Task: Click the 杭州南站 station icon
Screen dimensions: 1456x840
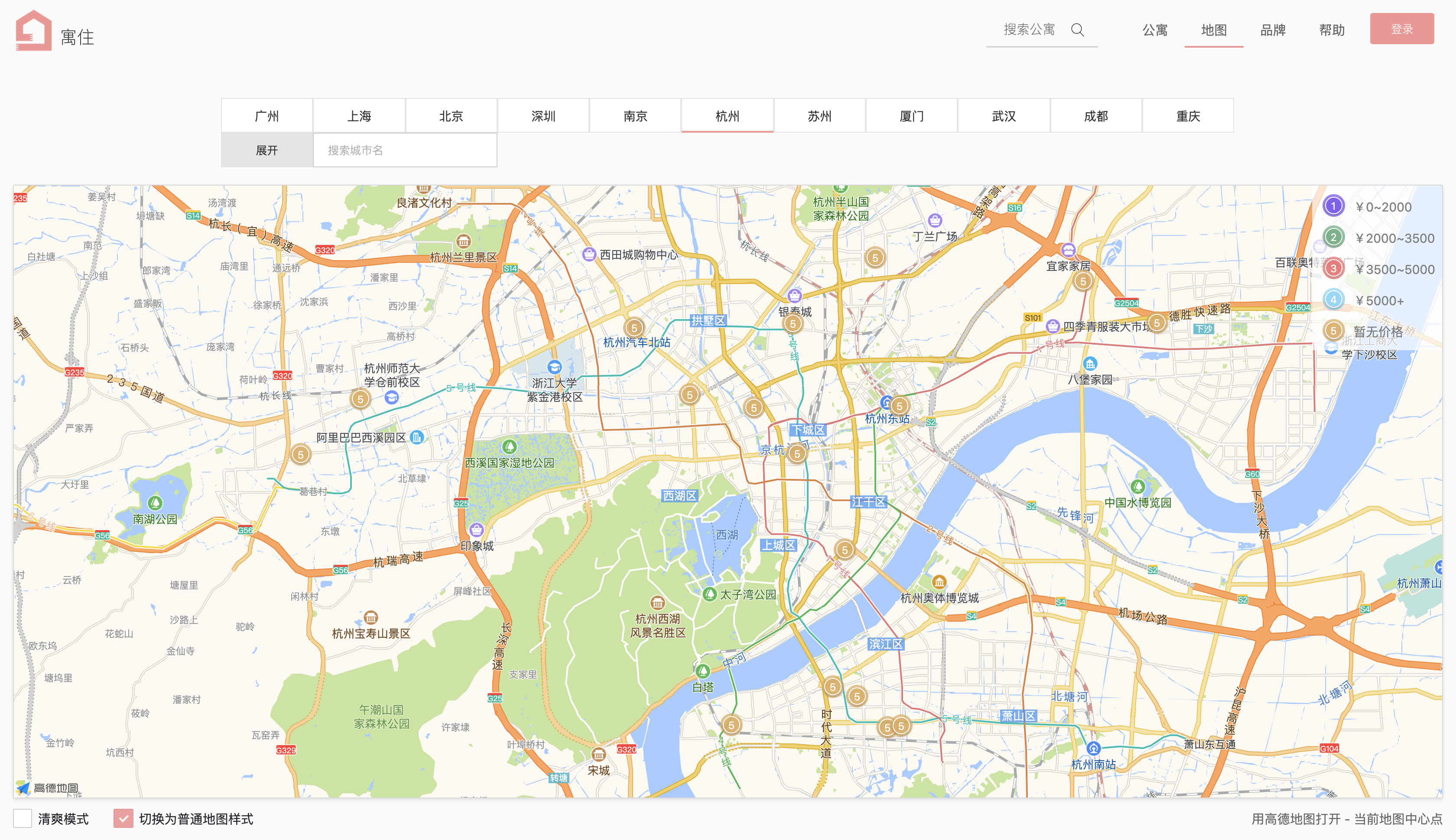Action: click(1093, 748)
